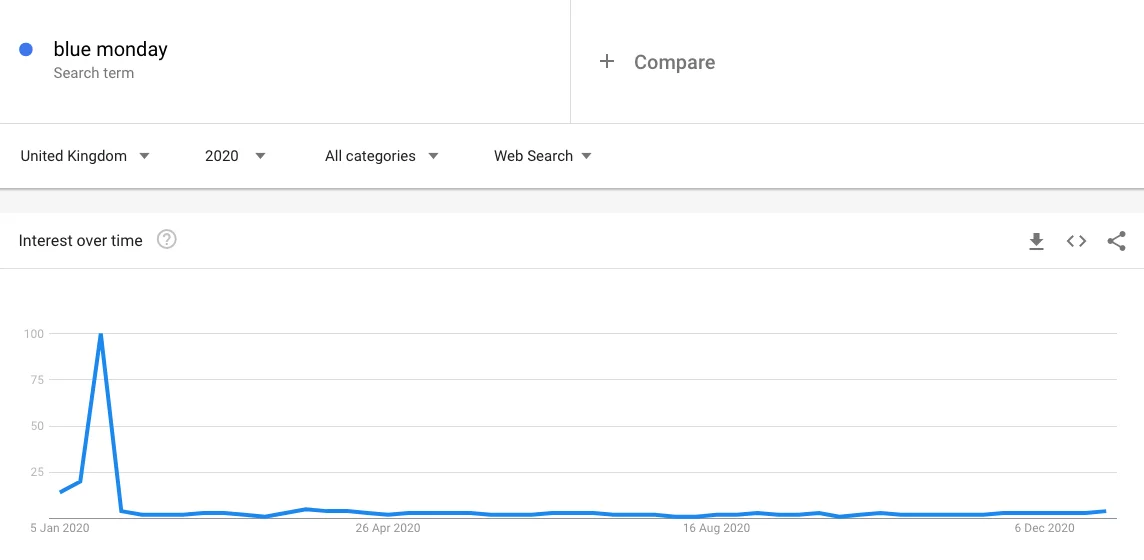Add a comparison term with Compare
This screenshot has height=560, width=1144.
click(674, 62)
